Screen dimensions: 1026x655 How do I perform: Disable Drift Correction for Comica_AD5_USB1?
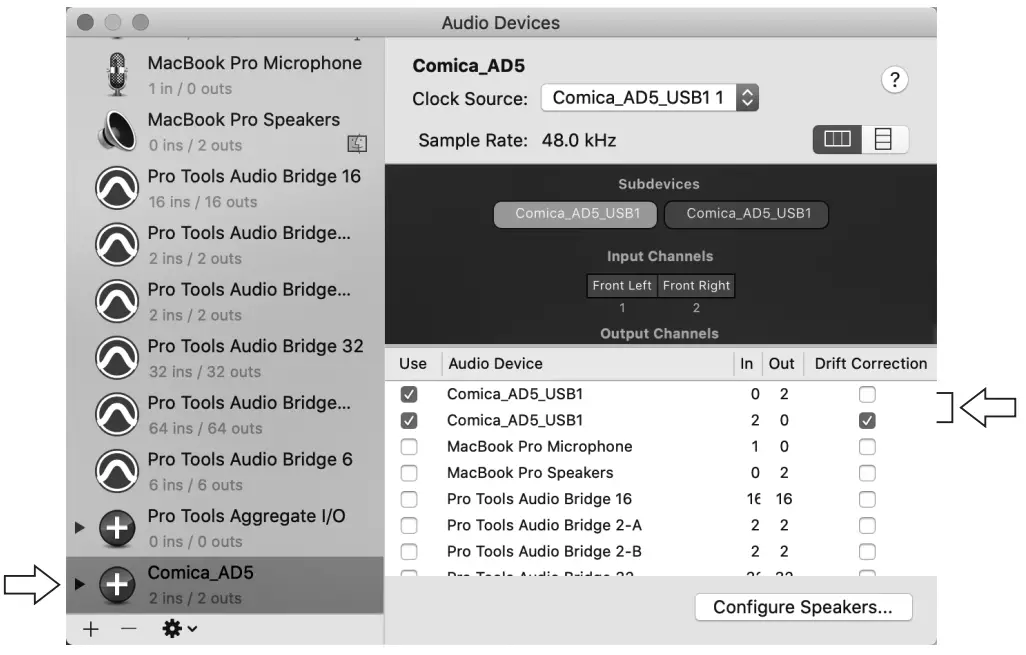tap(867, 419)
